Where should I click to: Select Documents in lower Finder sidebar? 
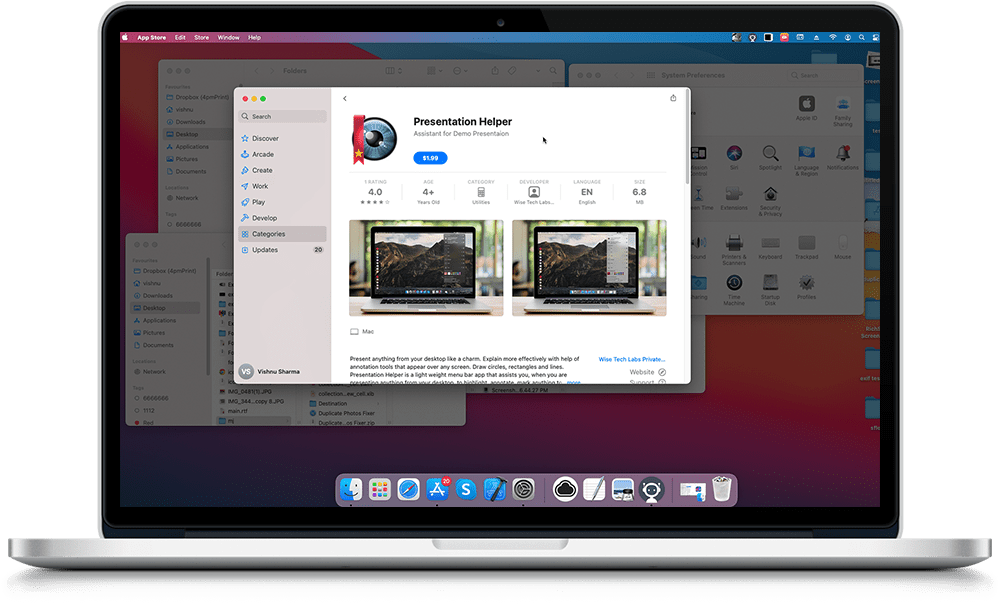(x=158, y=345)
